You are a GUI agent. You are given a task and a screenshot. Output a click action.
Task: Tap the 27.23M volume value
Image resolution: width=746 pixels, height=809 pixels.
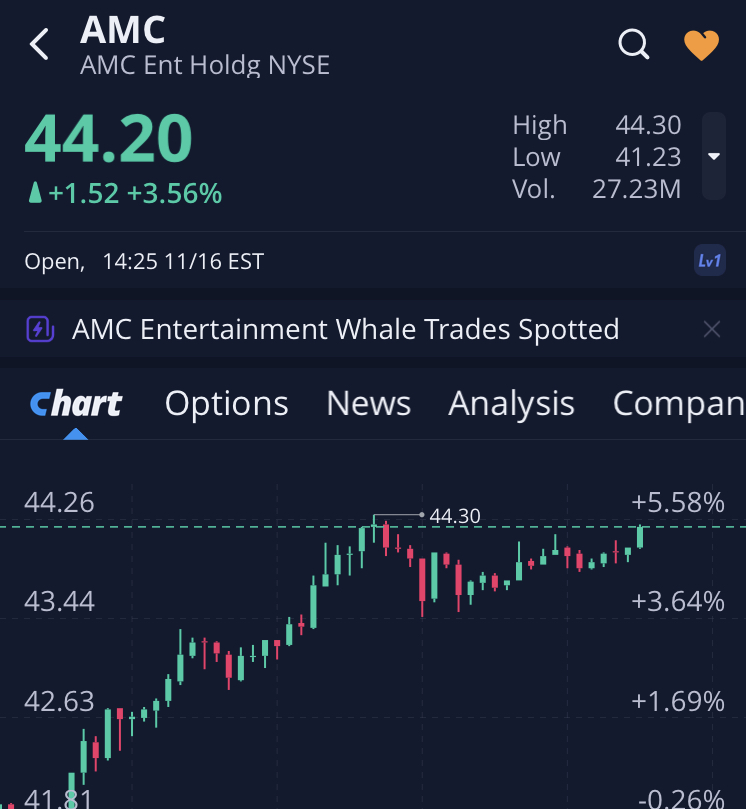click(636, 189)
